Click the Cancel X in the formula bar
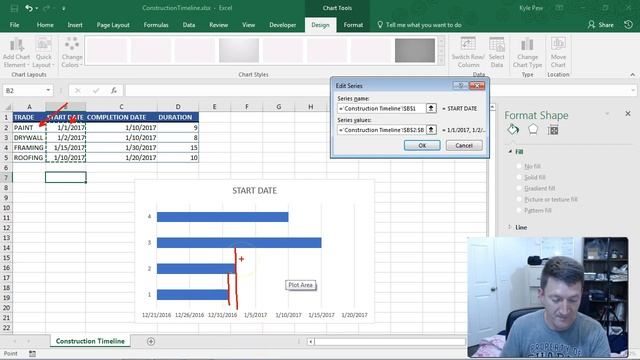The width and height of the screenshot is (640, 360). pyautogui.click(x=78, y=91)
